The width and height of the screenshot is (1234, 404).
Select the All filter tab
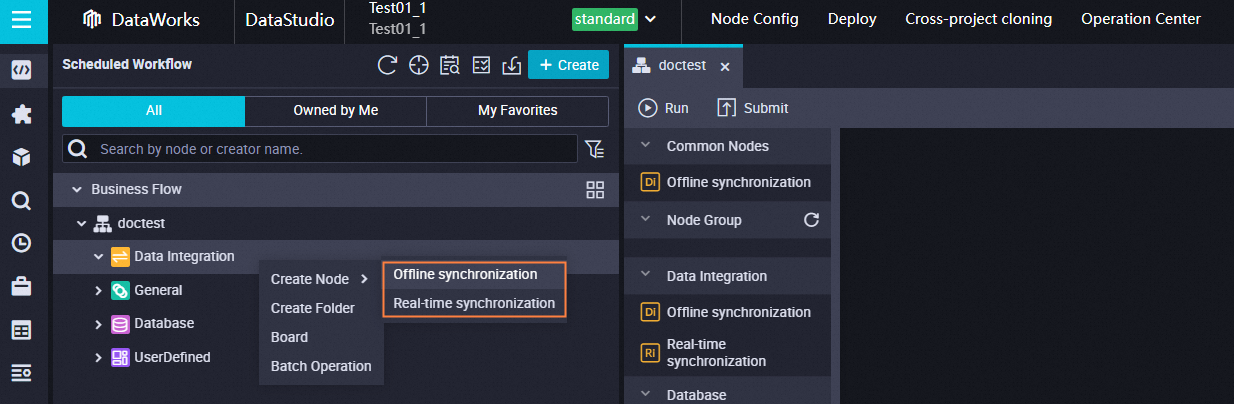click(x=153, y=111)
